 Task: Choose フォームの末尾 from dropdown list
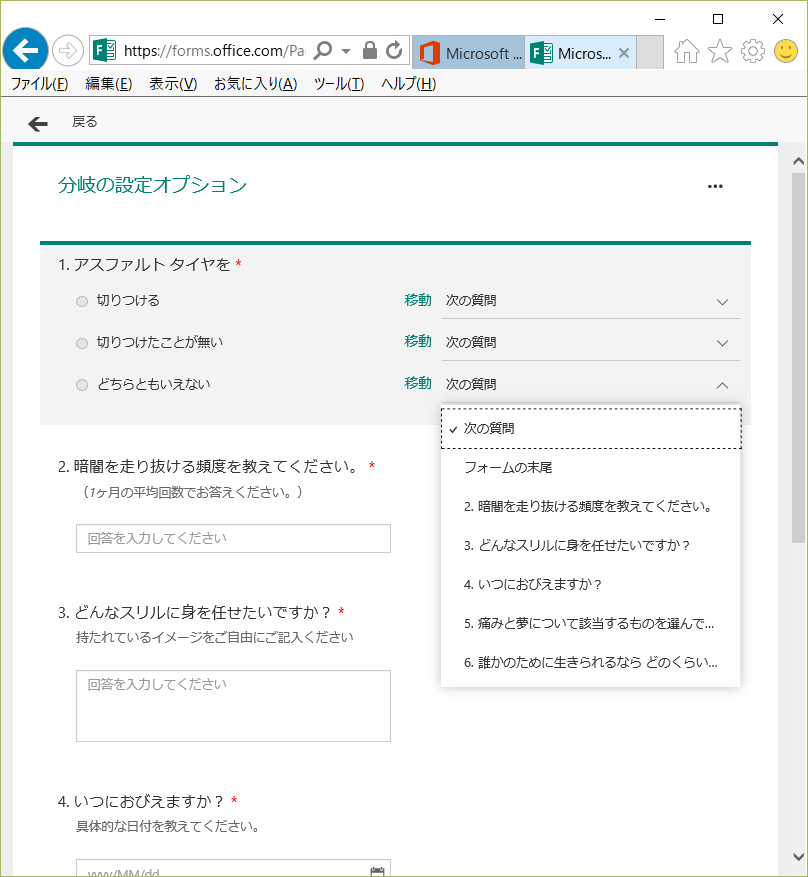tap(508, 467)
